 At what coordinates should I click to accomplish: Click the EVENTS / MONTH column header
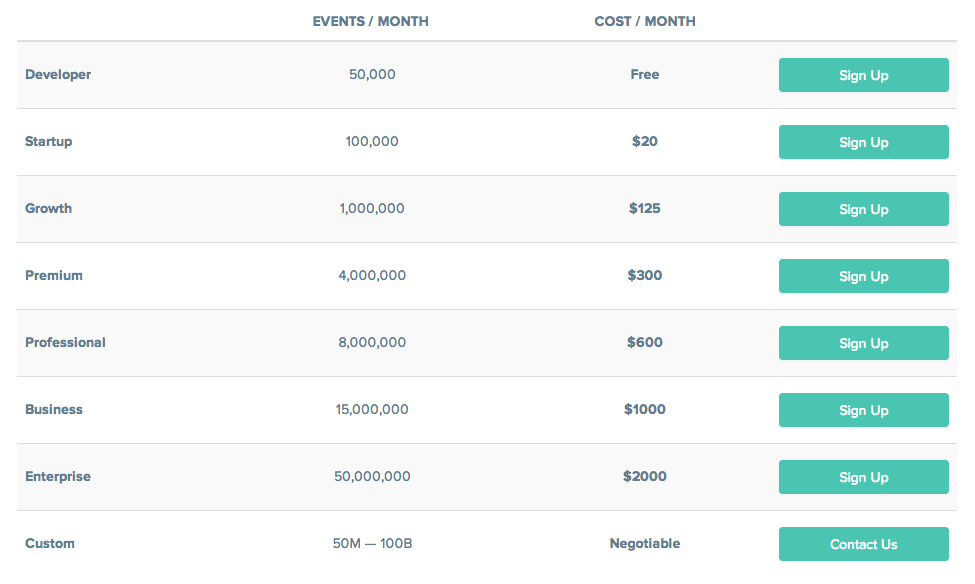pyautogui.click(x=370, y=21)
